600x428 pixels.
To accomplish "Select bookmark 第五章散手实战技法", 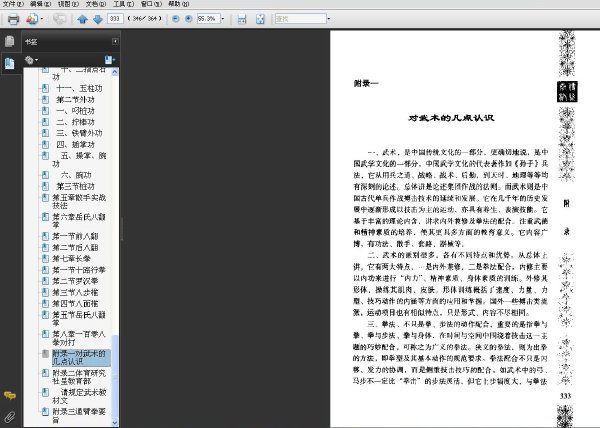I will (79, 202).
